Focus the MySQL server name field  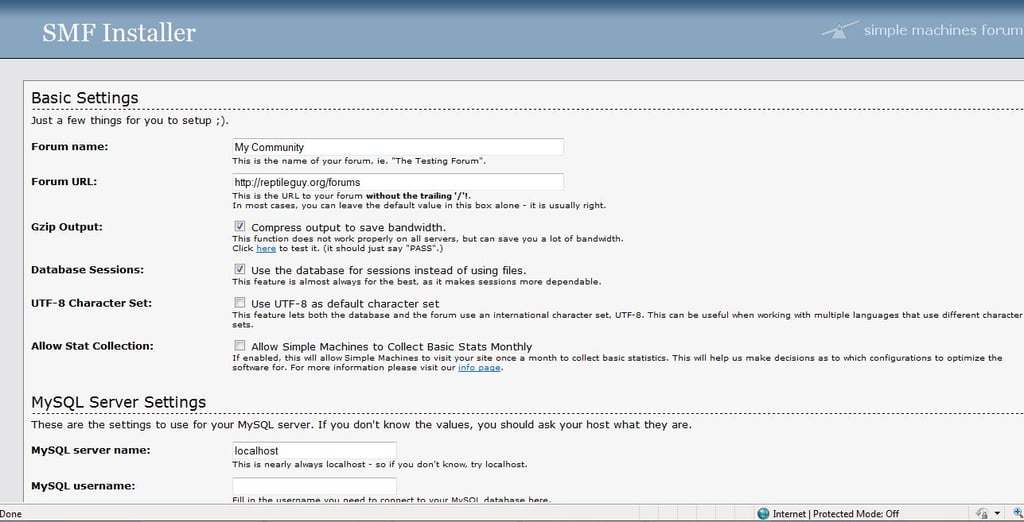pyautogui.click(x=314, y=450)
